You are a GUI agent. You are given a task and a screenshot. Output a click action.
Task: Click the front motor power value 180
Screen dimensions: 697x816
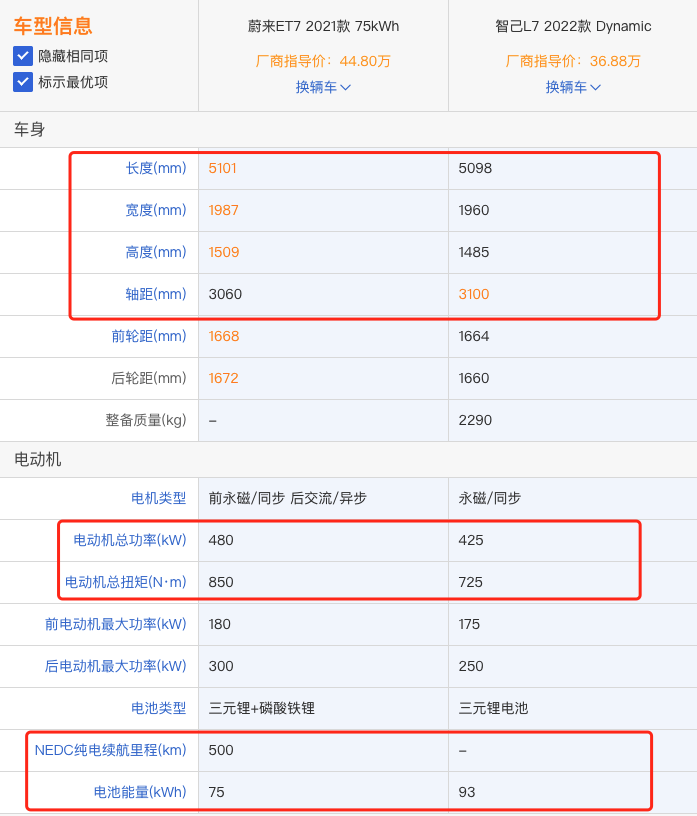tap(219, 624)
